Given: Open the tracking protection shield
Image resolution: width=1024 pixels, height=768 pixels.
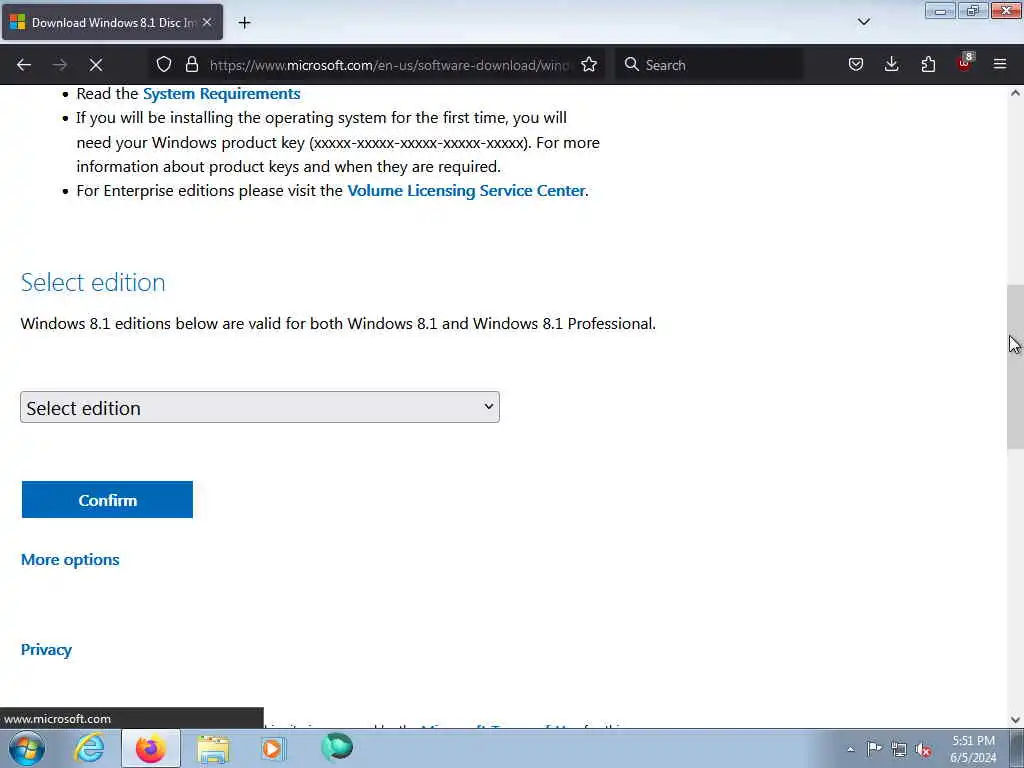Looking at the screenshot, I should [x=164, y=64].
